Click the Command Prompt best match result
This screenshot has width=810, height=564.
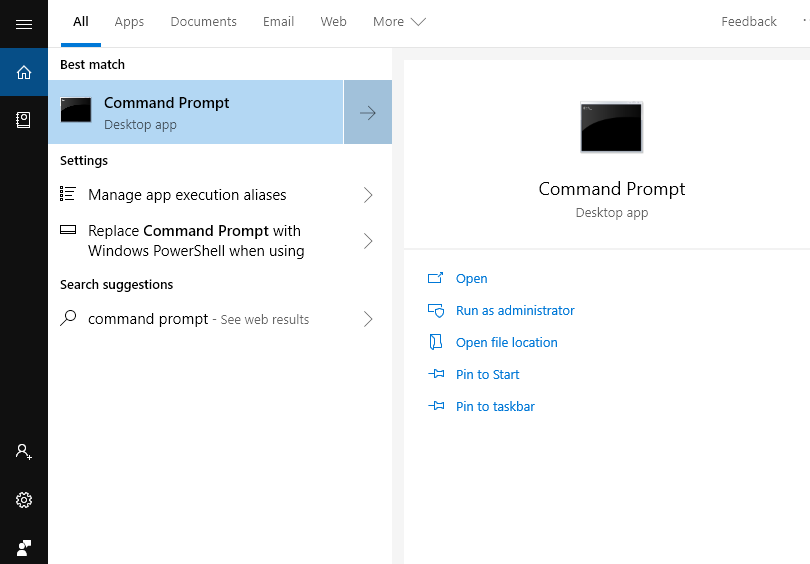[196, 112]
